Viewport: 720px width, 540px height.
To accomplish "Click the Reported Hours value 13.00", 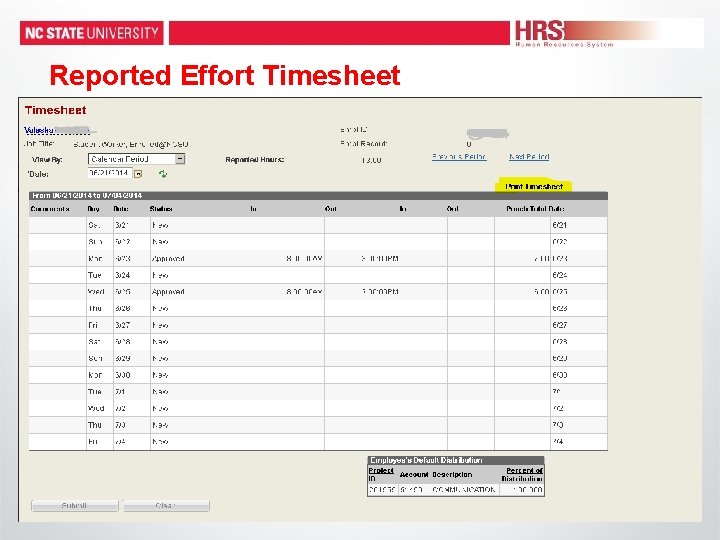I will (371, 160).
